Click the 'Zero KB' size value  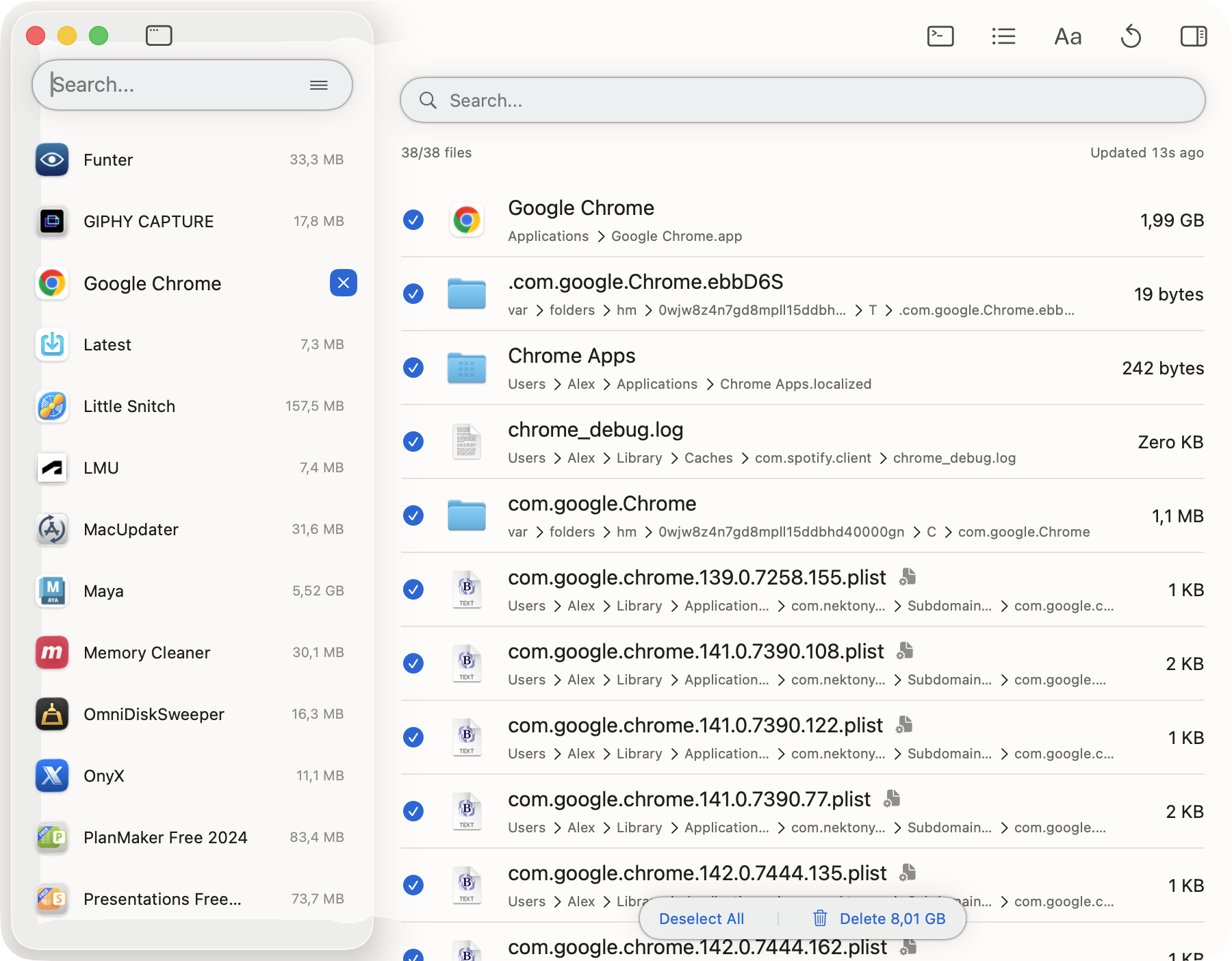[1170, 442]
